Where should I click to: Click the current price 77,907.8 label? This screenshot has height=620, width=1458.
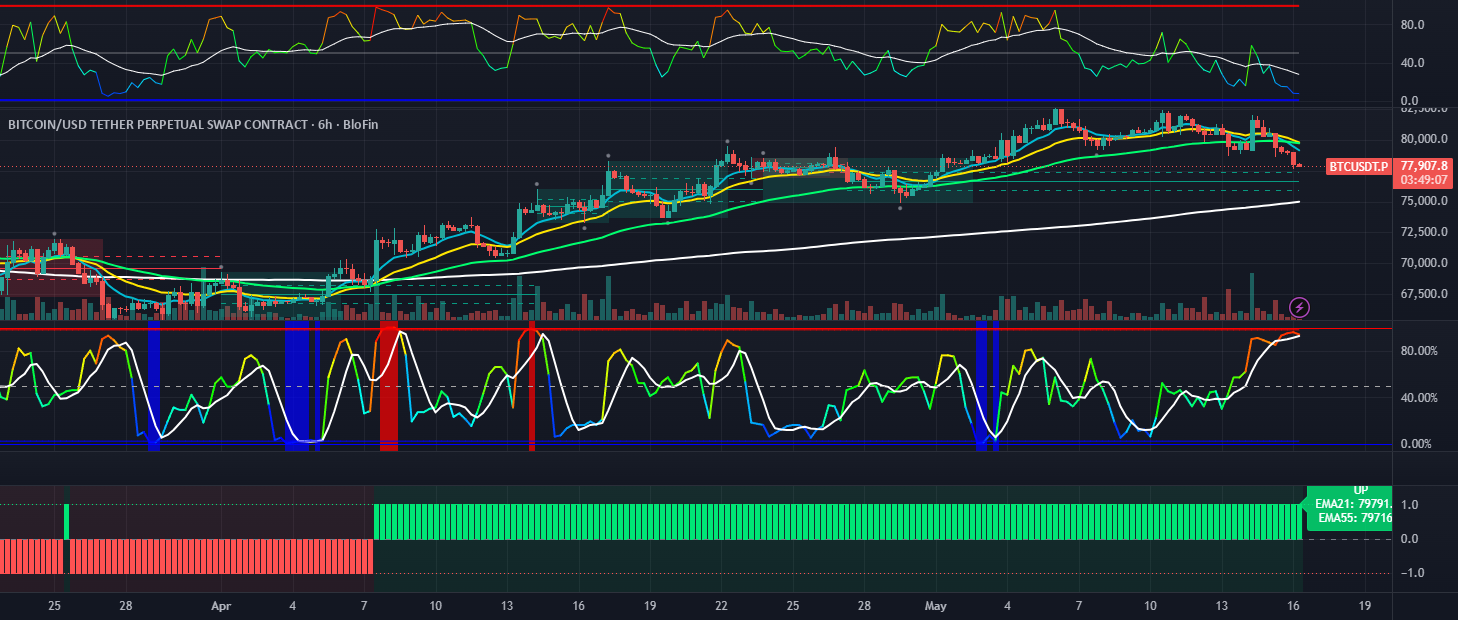point(1425,166)
